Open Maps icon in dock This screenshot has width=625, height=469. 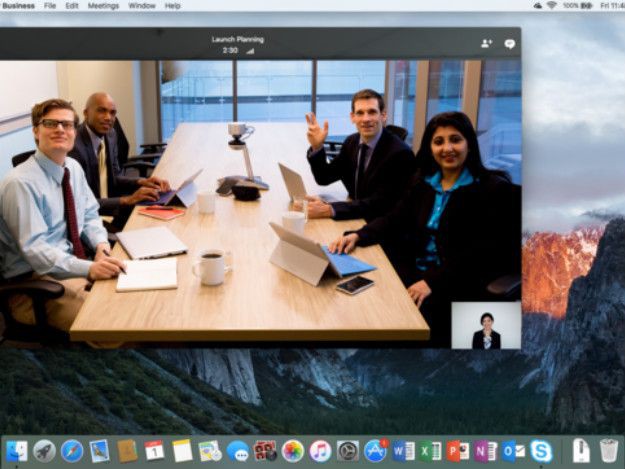(x=210, y=451)
